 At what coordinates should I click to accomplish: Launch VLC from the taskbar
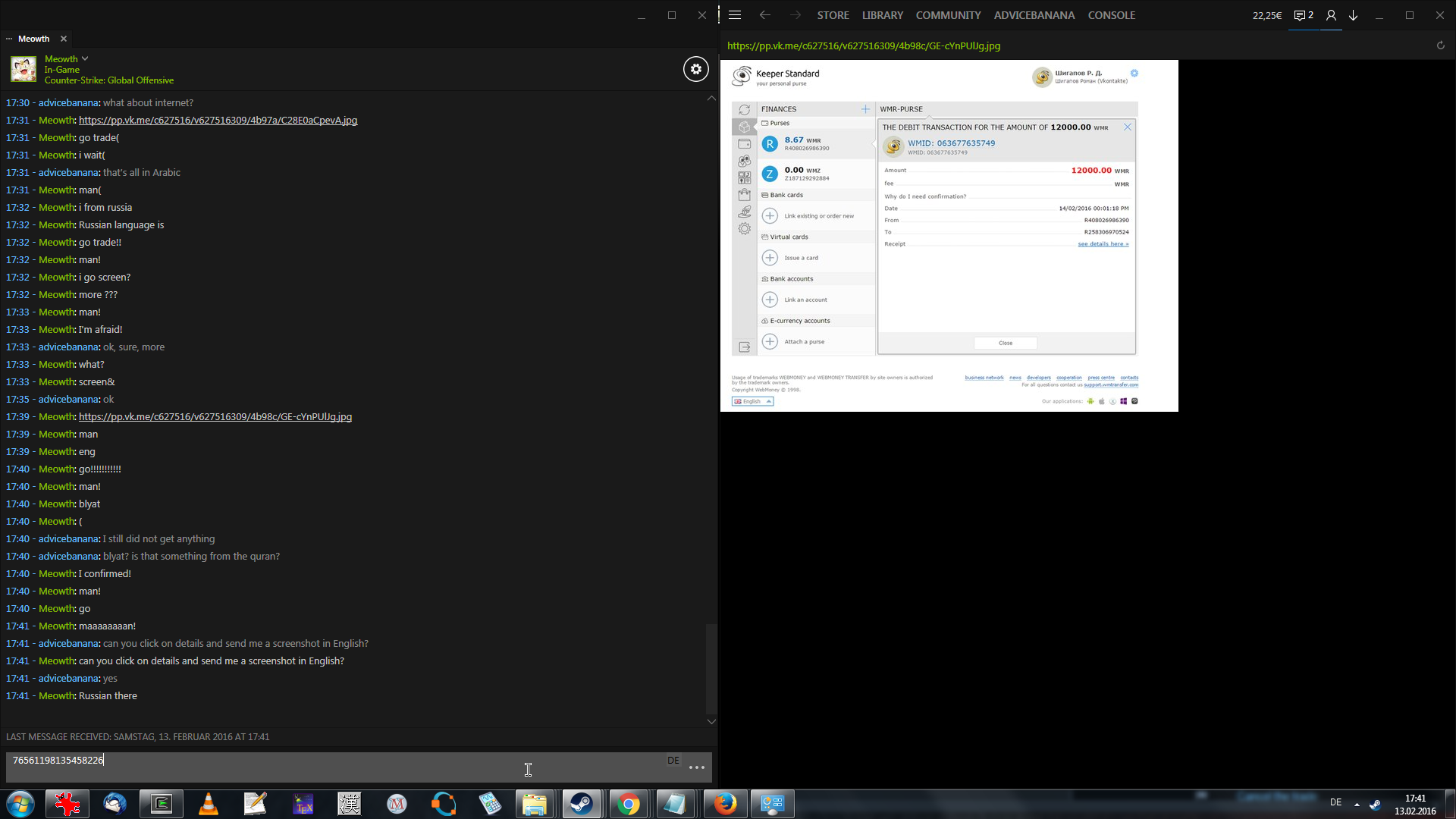pos(208,804)
